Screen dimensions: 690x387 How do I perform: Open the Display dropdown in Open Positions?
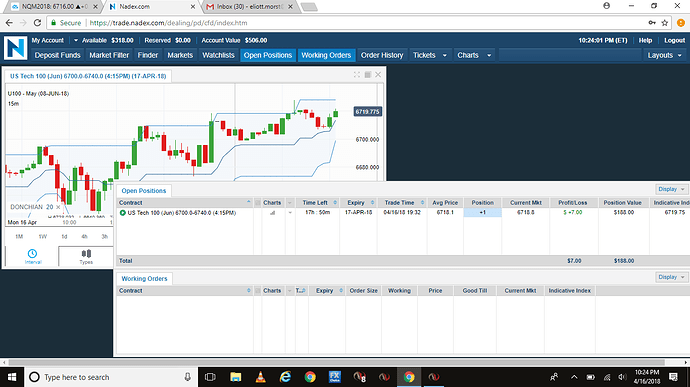(671, 189)
